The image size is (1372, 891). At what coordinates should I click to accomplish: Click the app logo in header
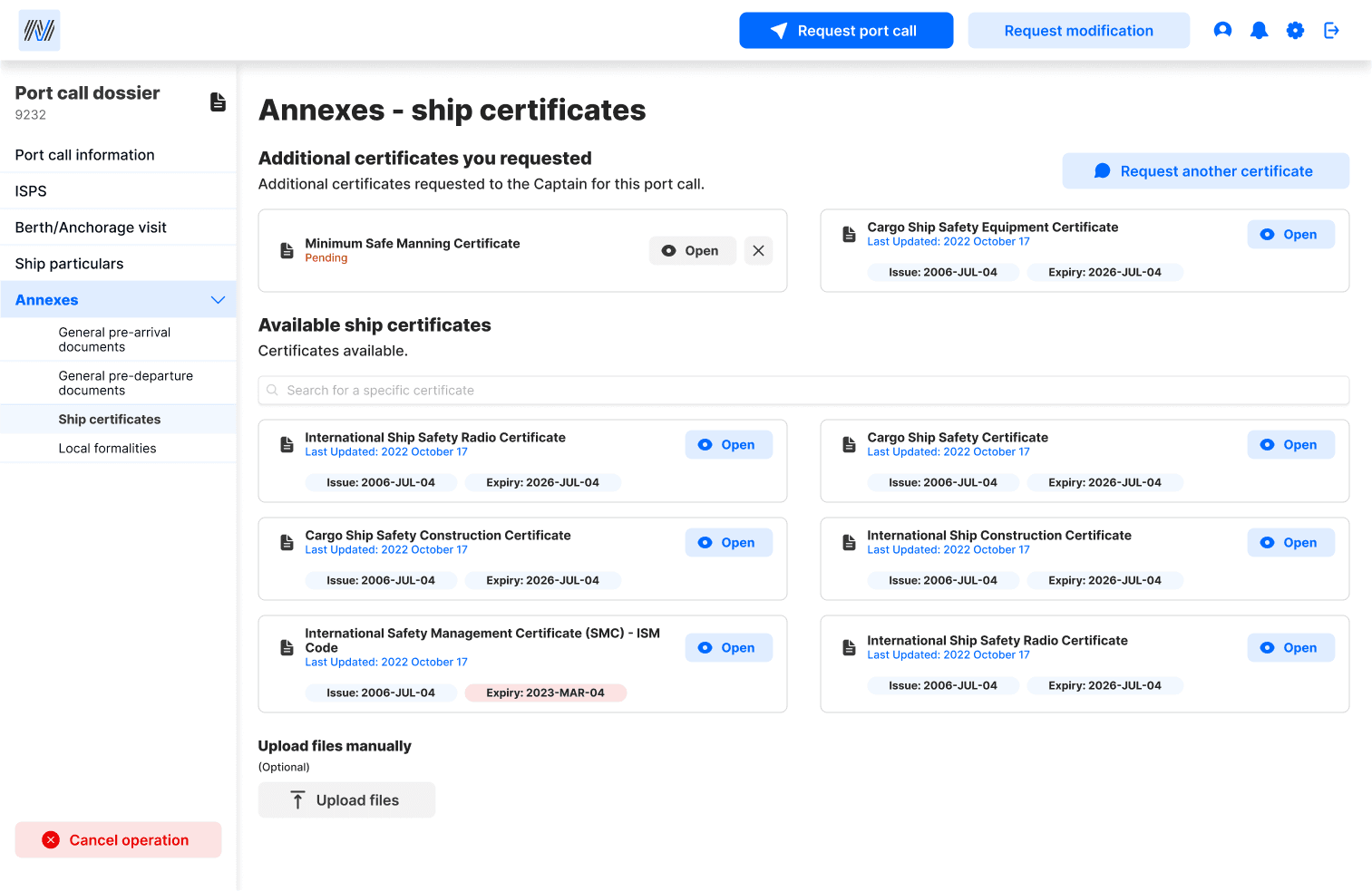(39, 31)
